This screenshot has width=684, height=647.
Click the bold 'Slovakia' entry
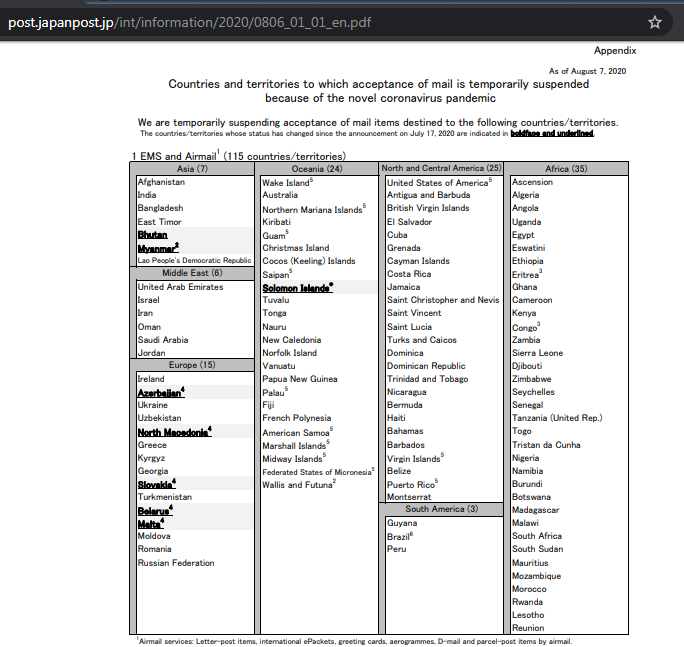click(157, 484)
